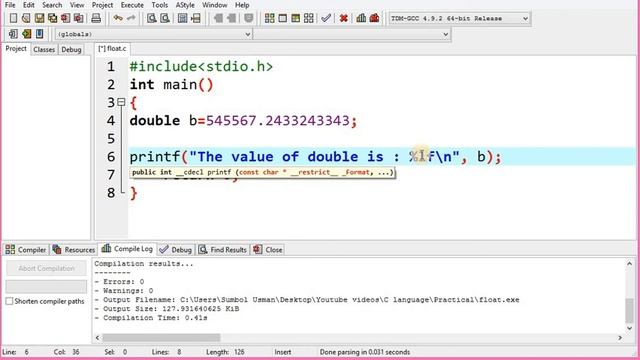Click the Go to line icon
Viewport: 640px width, 360px height.
point(196,18)
